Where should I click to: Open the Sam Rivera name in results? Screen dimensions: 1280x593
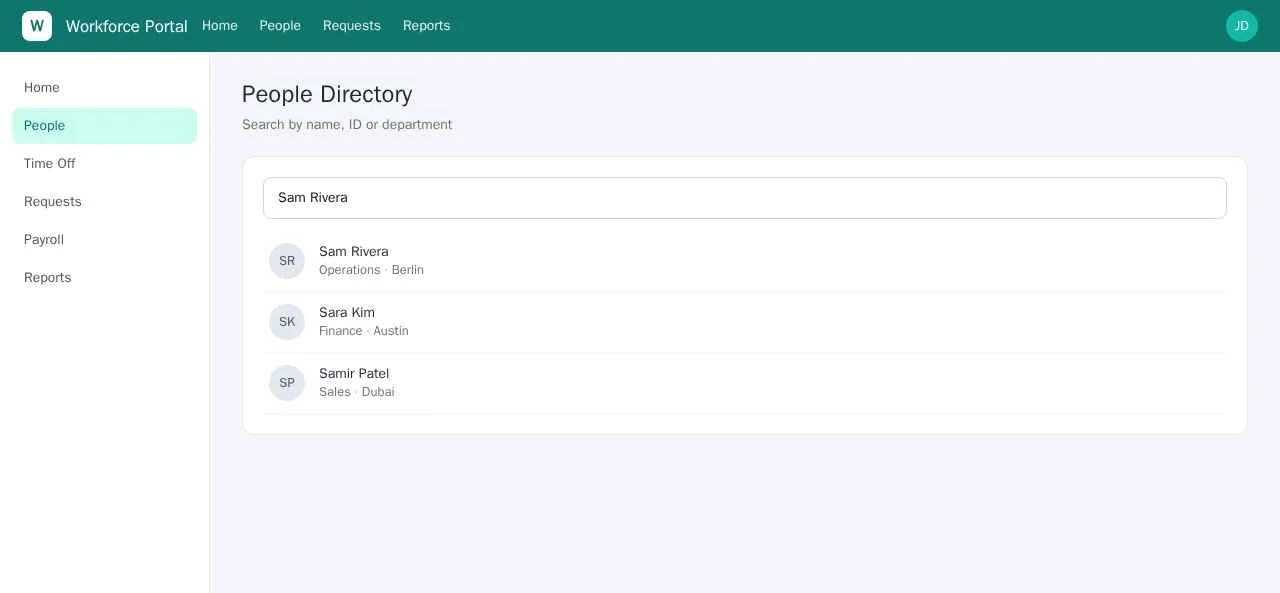coord(354,252)
